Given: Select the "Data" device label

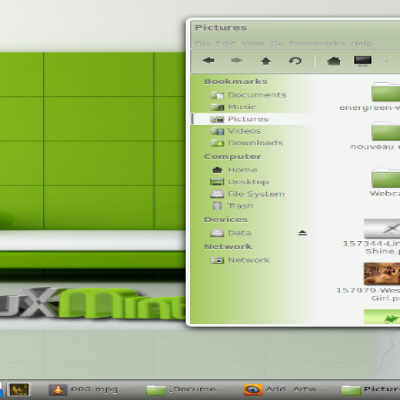Looking at the screenshot, I should pos(239,233).
